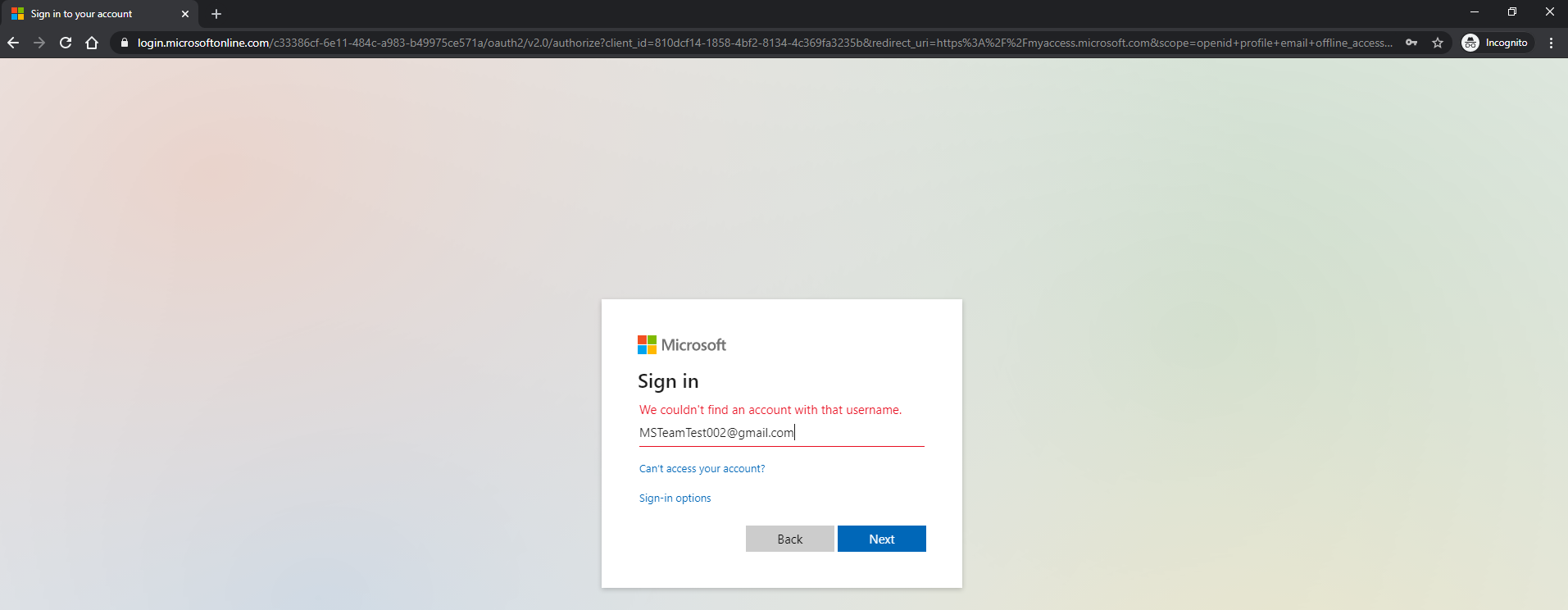Reload the sign-in page
Viewport: 1568px width, 610px height.
pos(66,43)
